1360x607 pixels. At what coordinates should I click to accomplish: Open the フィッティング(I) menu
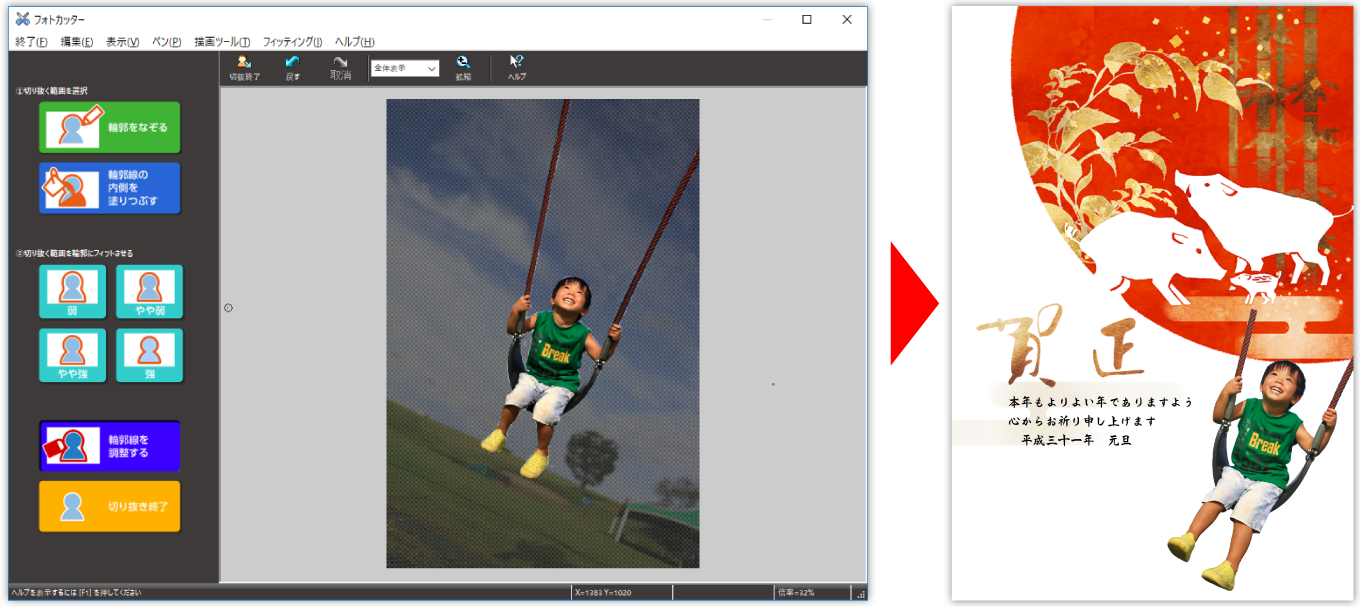point(292,42)
